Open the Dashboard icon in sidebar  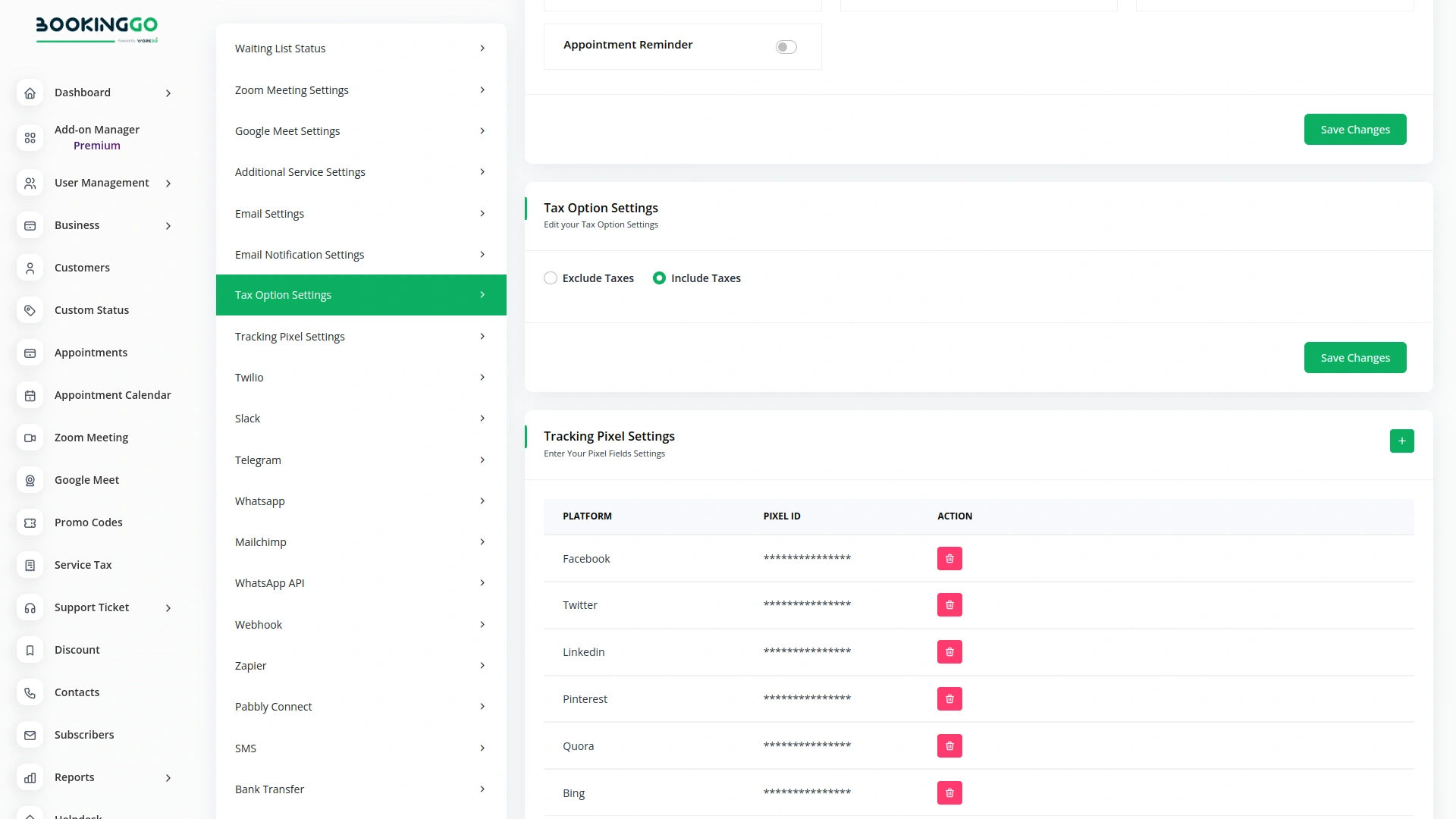click(x=30, y=93)
